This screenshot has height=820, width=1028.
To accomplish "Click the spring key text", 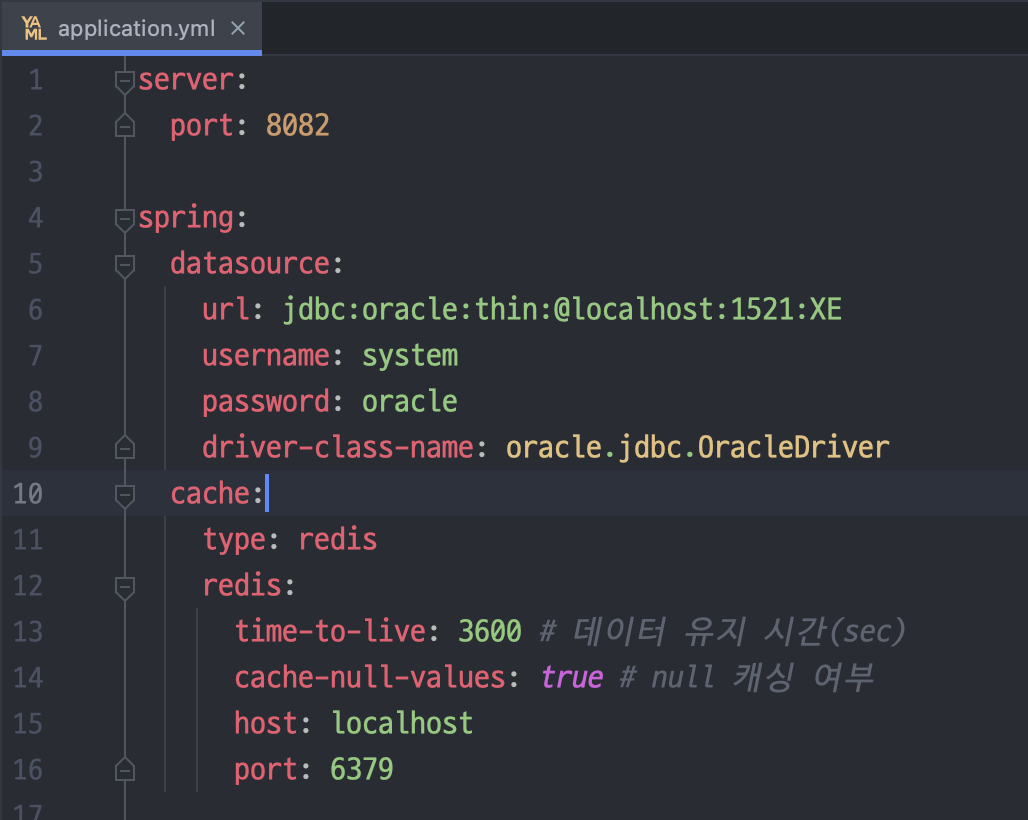I will pos(186,219).
